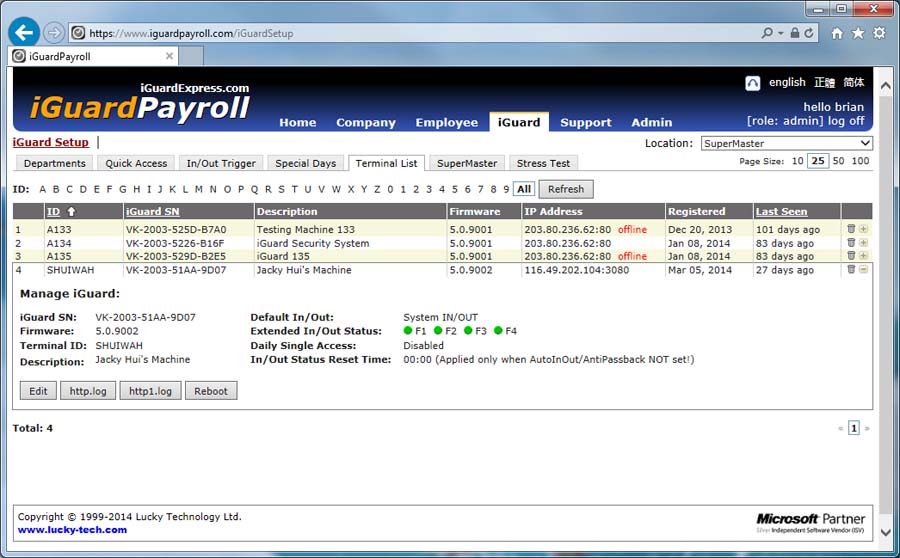This screenshot has width=900, height=558.
Task: Click the security lock icon in address bar
Action: (794, 33)
